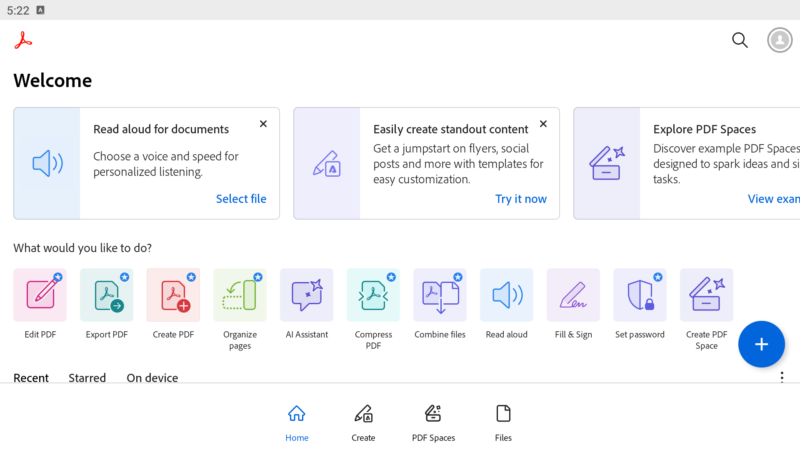The image size is (800, 450).
Task: Dismiss the Easily create standout content card
Action: pyautogui.click(x=543, y=124)
